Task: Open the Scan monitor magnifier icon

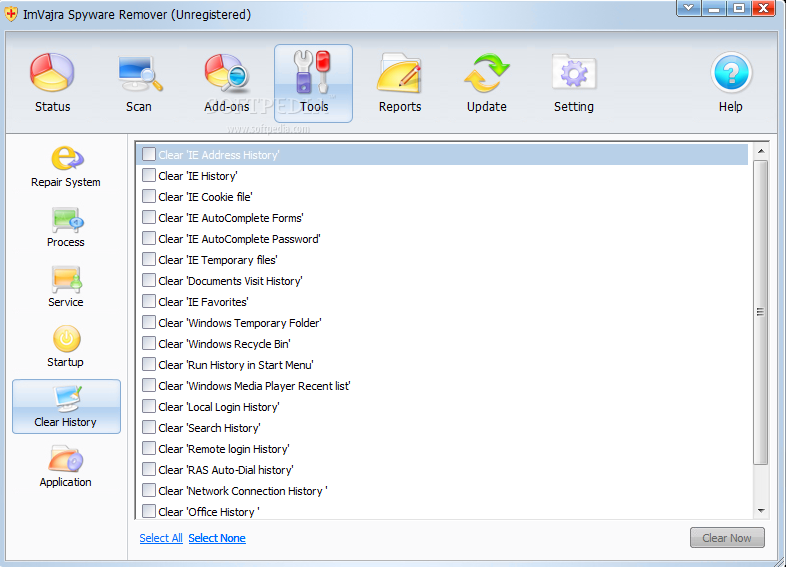Action: (139, 73)
